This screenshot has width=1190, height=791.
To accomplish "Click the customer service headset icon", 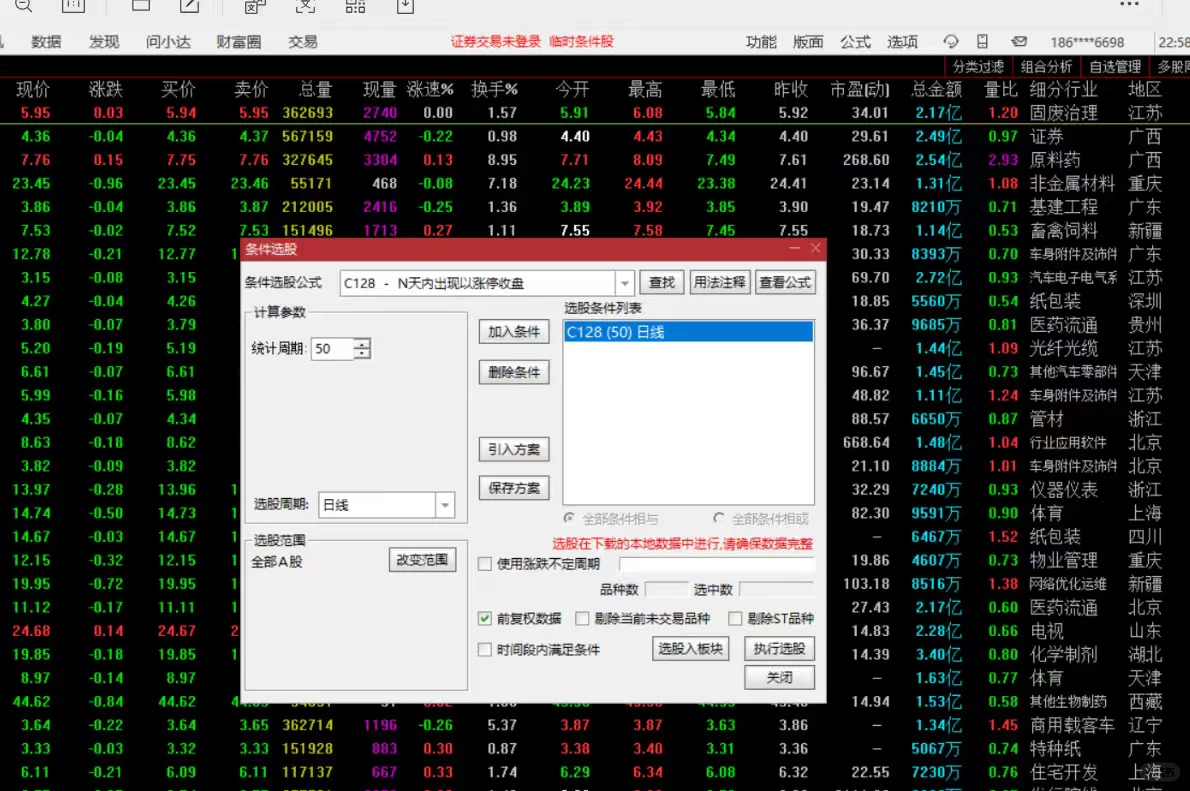I will coord(953,42).
